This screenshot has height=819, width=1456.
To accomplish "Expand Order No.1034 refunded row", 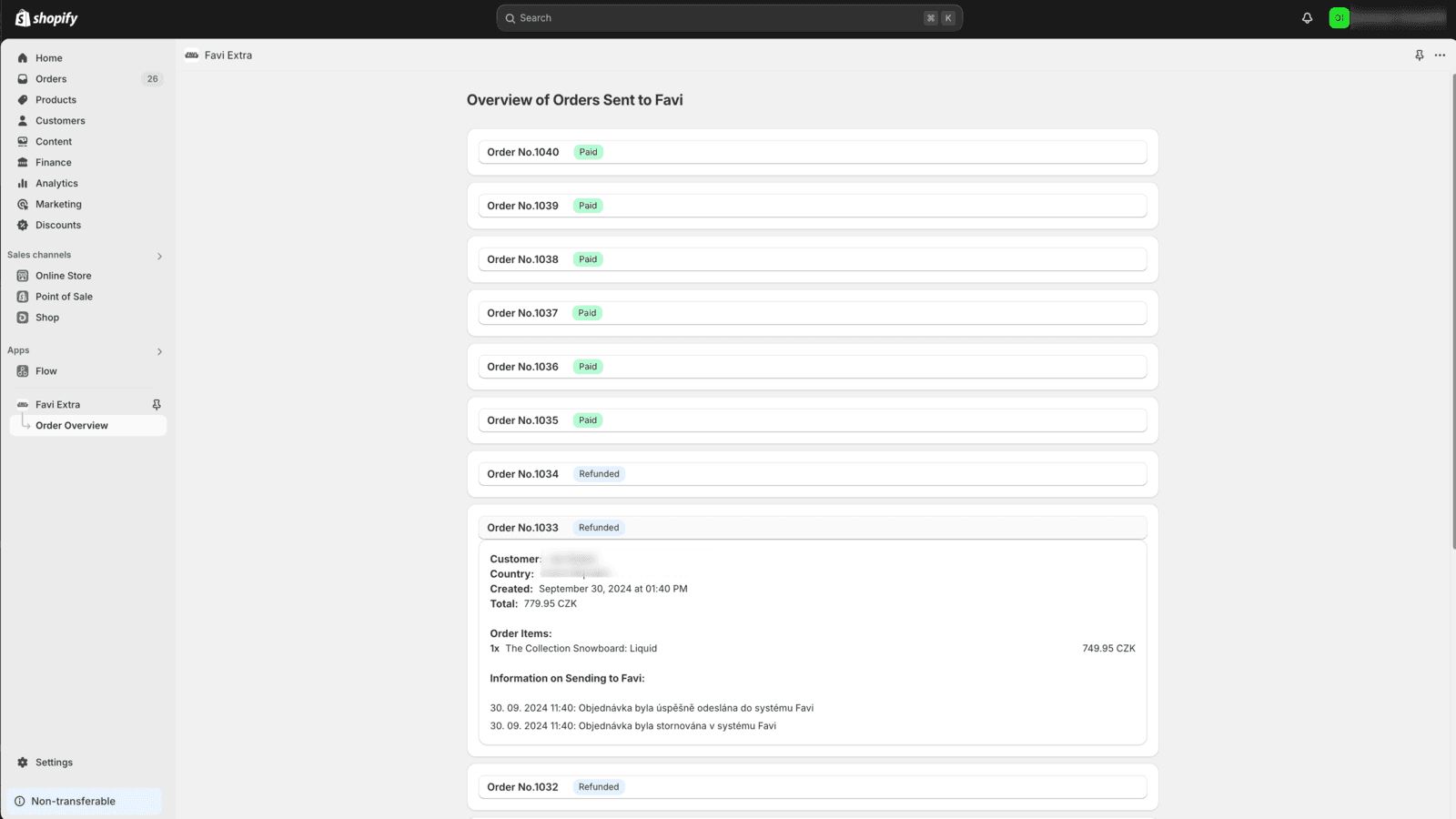I will click(812, 474).
